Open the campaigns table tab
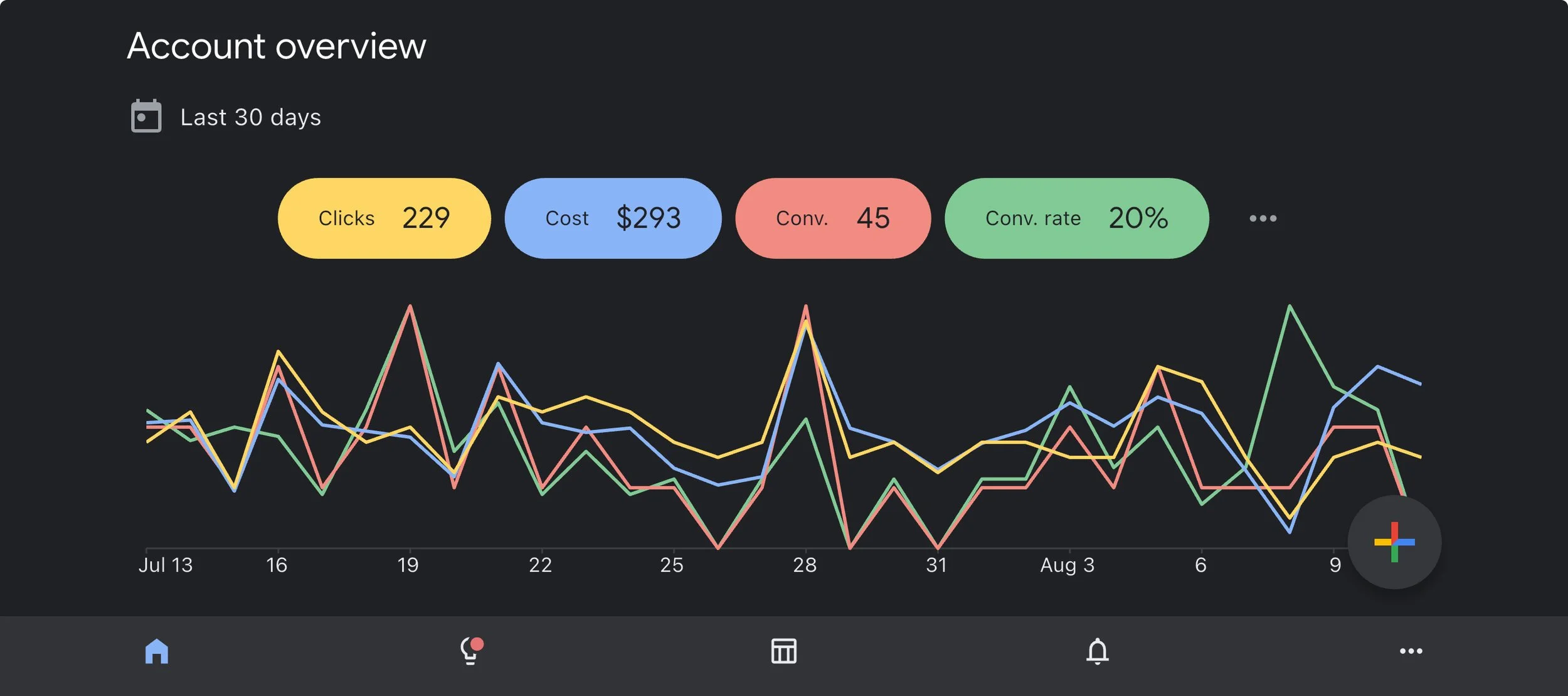 [x=784, y=651]
